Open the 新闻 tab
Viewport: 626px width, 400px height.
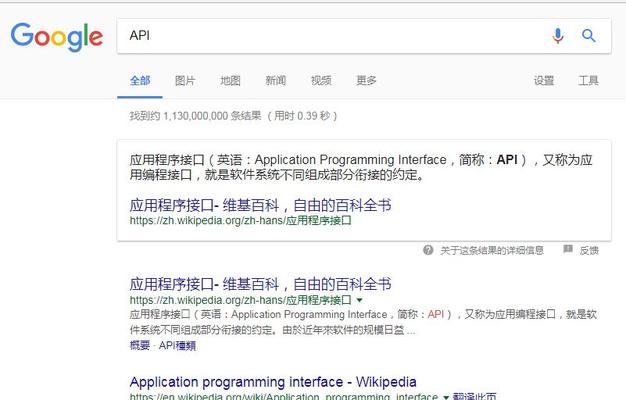(x=276, y=81)
